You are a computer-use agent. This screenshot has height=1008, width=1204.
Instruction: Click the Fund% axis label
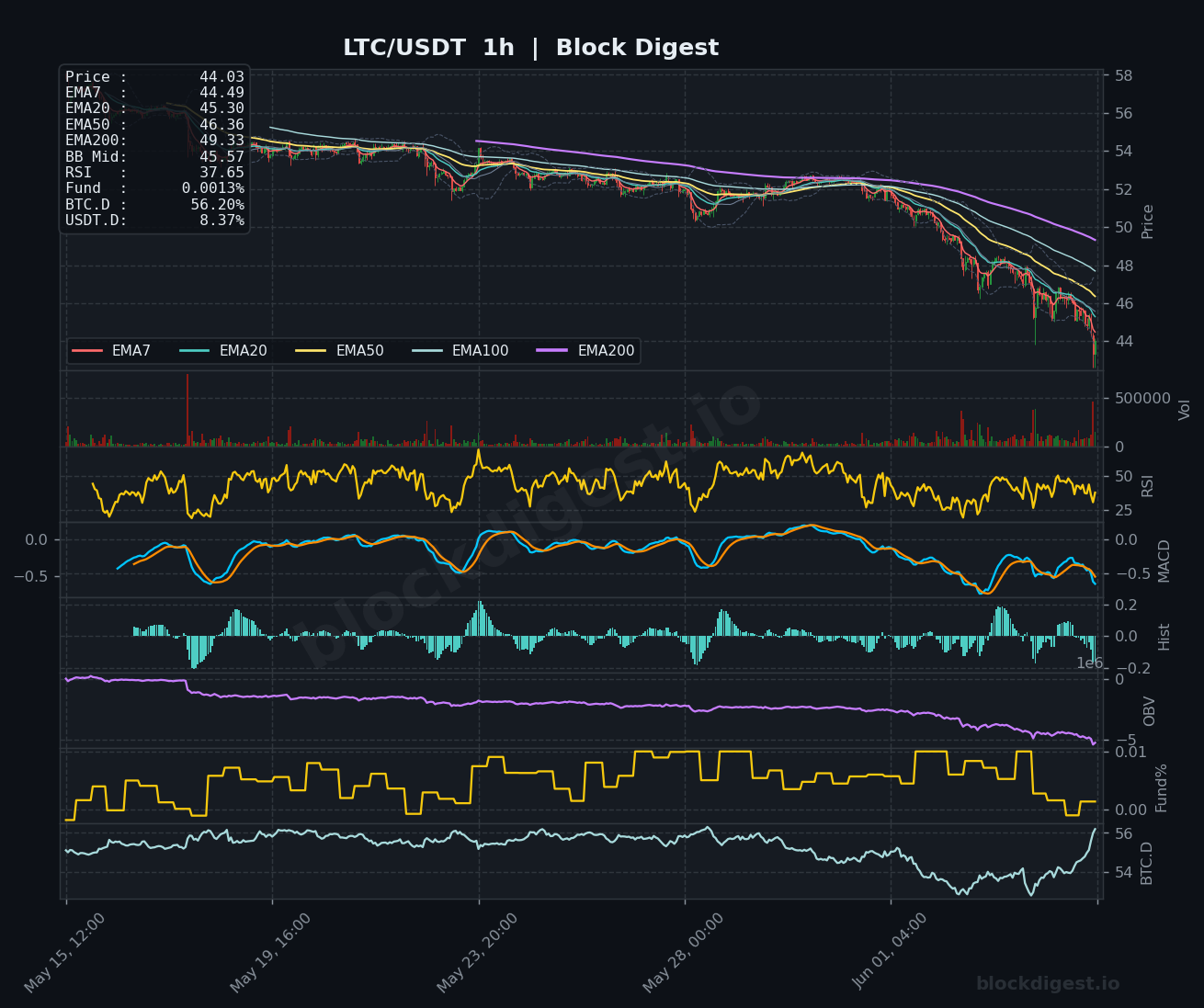1162,787
